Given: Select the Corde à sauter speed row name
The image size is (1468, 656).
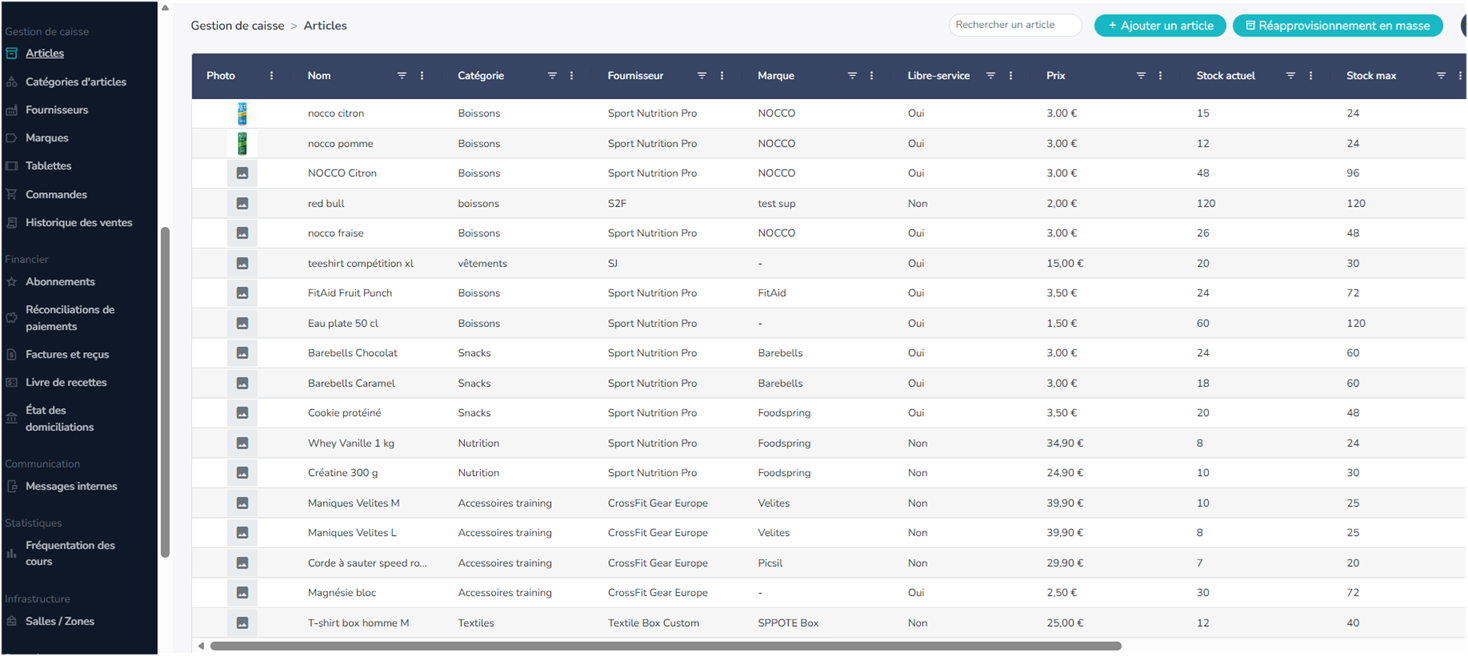Looking at the screenshot, I should (x=367, y=563).
